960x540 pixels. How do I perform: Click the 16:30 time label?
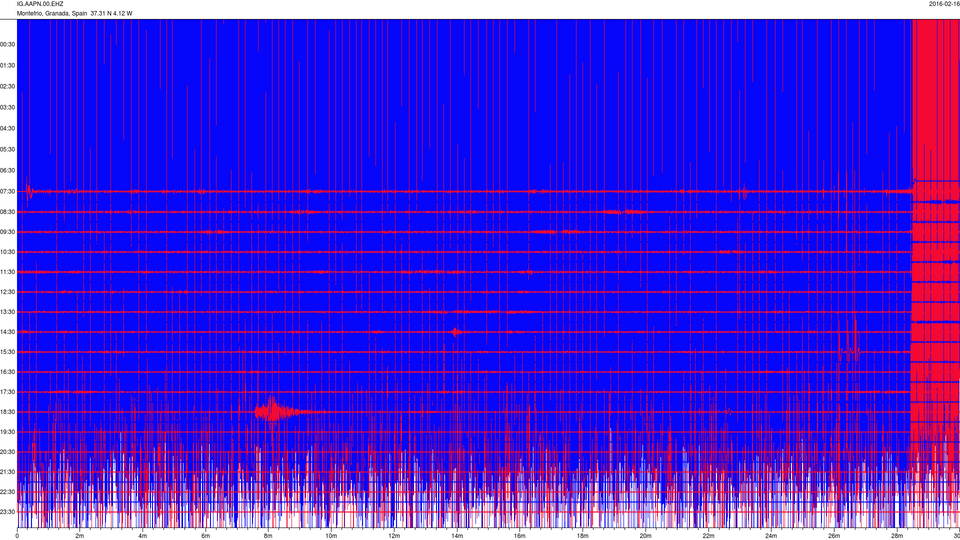pyautogui.click(x=7, y=372)
